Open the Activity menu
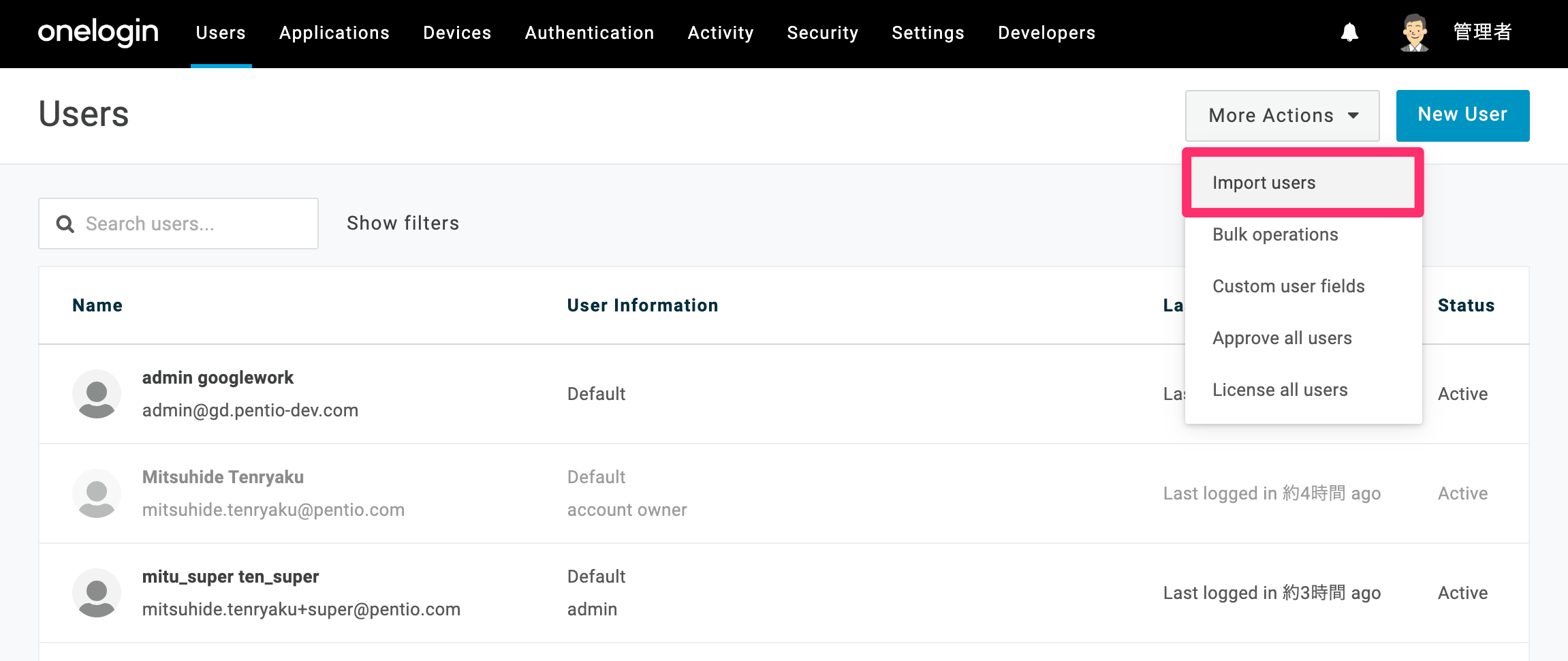The width and height of the screenshot is (1568, 661). pyautogui.click(x=721, y=33)
